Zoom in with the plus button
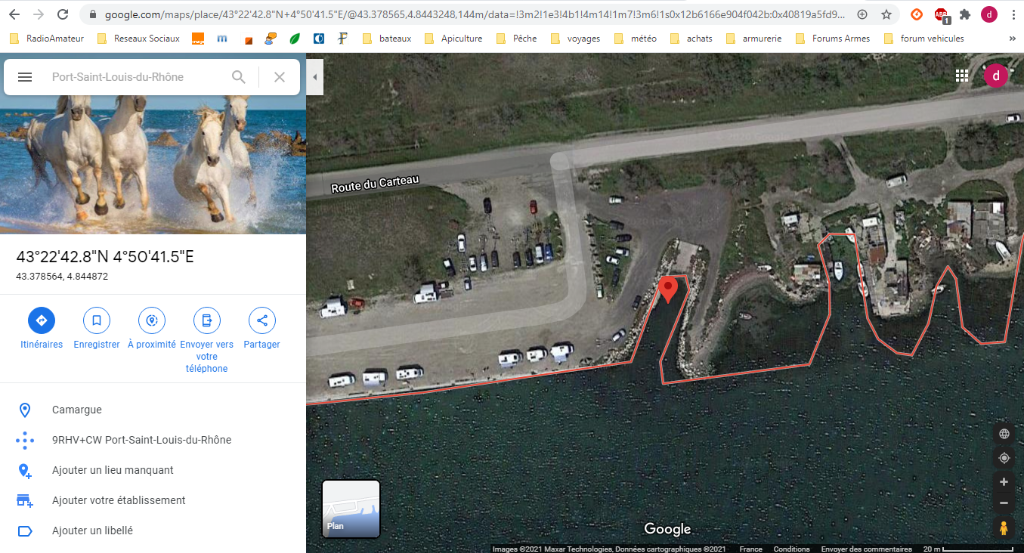The height and width of the screenshot is (553, 1024). point(1004,482)
